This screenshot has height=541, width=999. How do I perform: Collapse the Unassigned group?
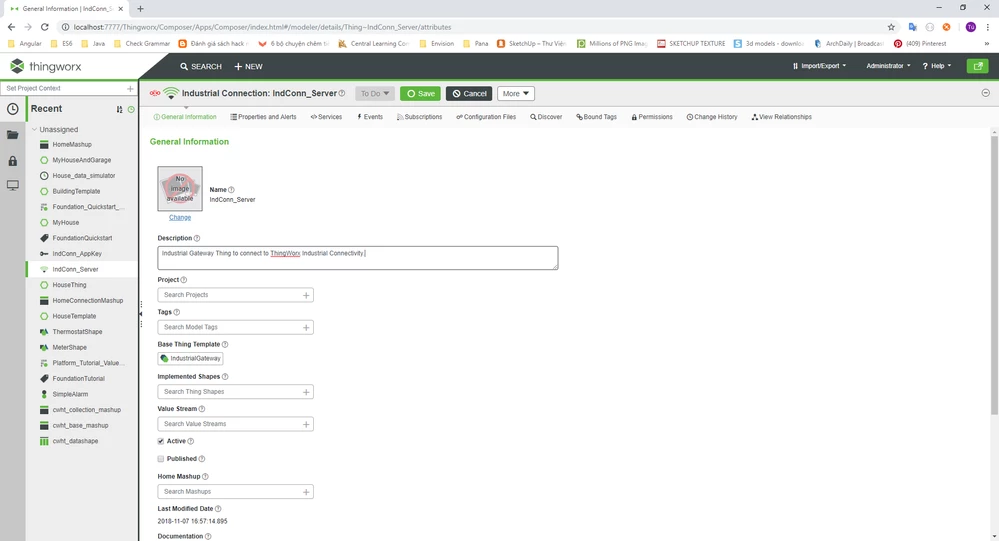[34, 129]
